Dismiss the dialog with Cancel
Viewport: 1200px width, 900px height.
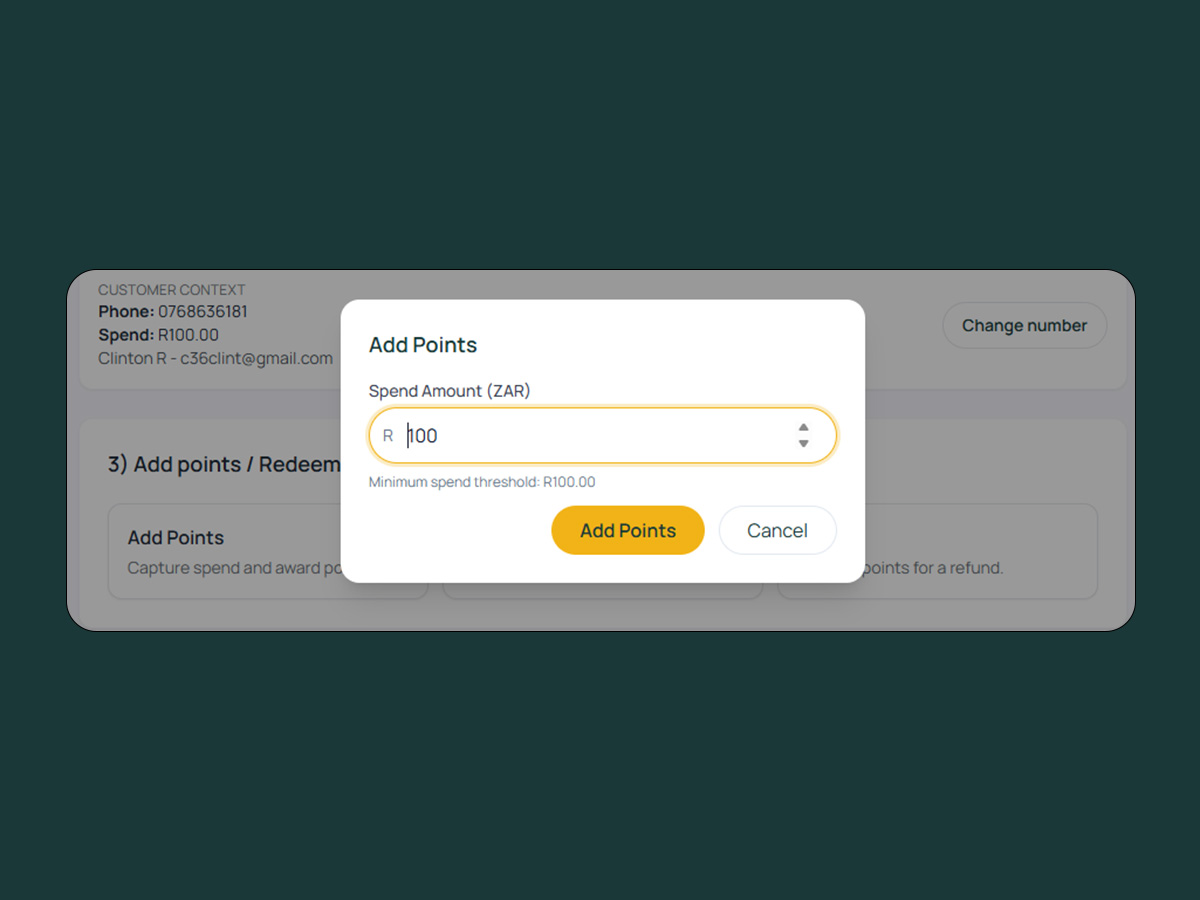[x=778, y=530]
